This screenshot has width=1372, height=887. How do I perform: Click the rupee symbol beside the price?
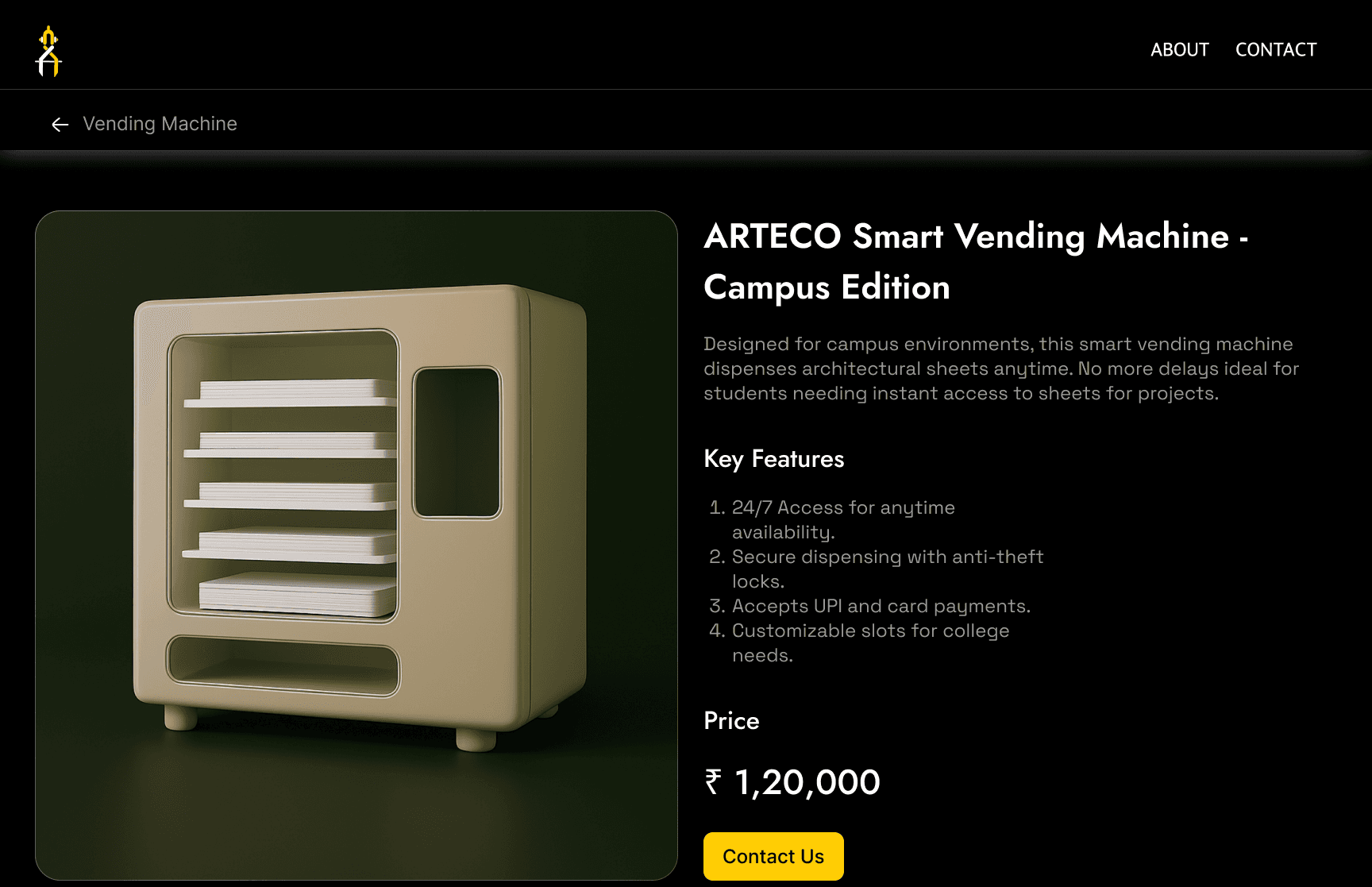point(713,782)
